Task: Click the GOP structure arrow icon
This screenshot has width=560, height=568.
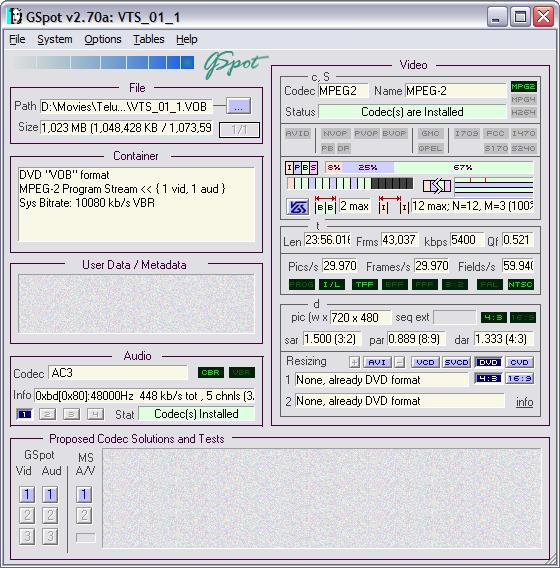Action: pyautogui.click(x=437, y=186)
